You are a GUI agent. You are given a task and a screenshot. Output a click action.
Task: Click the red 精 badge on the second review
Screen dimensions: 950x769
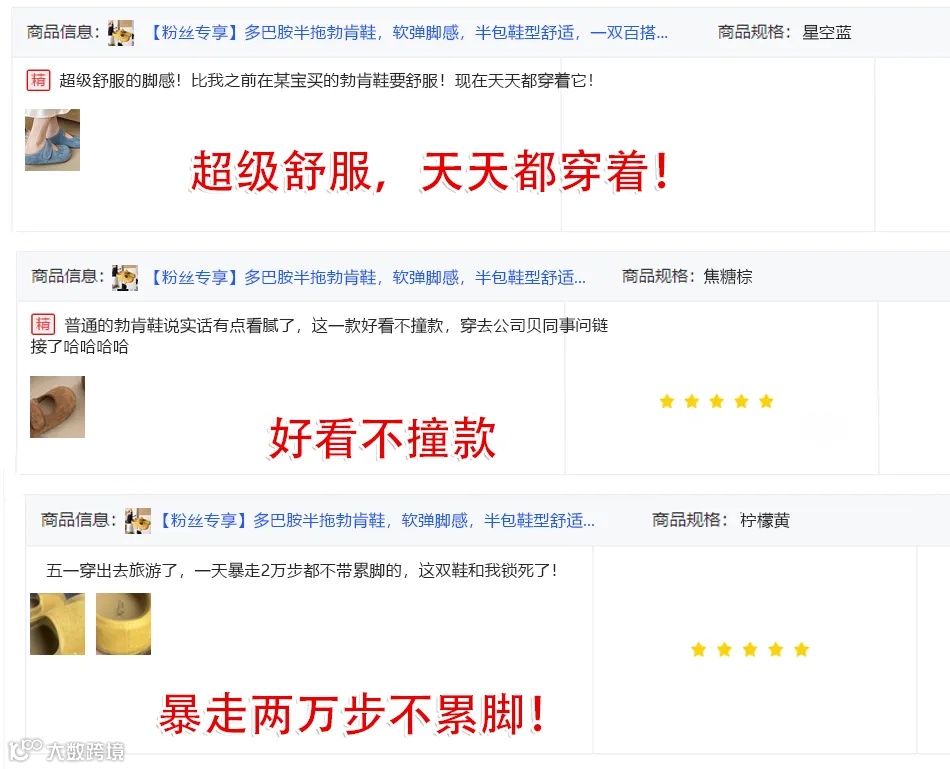point(43,324)
